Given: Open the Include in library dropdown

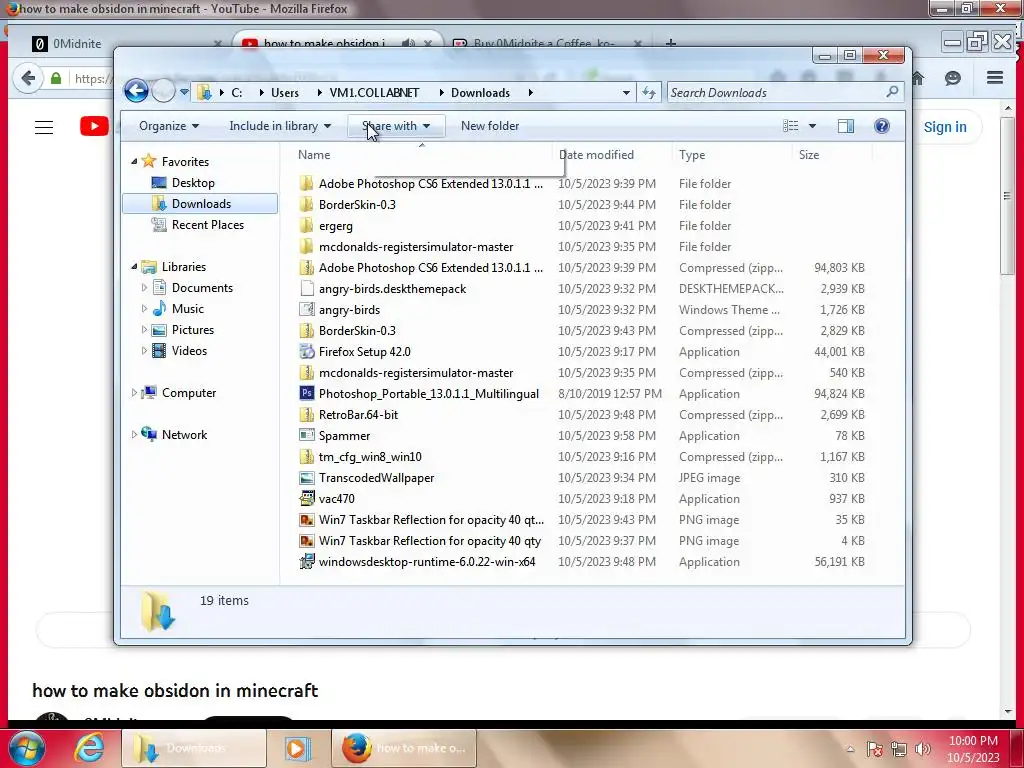Looking at the screenshot, I should 280,126.
